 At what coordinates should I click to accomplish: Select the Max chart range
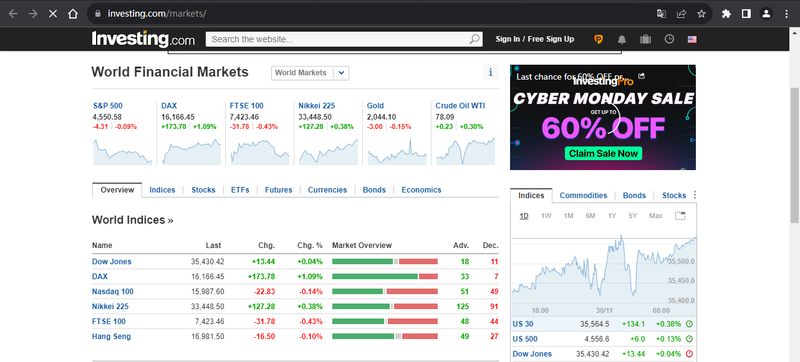(656, 216)
